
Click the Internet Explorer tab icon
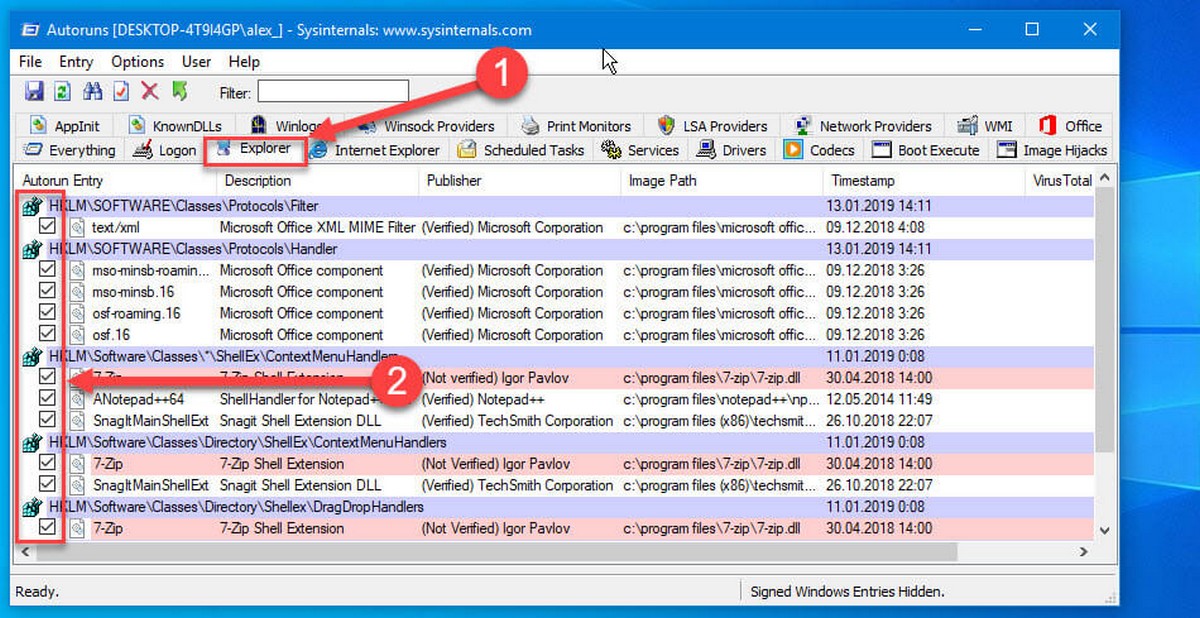318,150
